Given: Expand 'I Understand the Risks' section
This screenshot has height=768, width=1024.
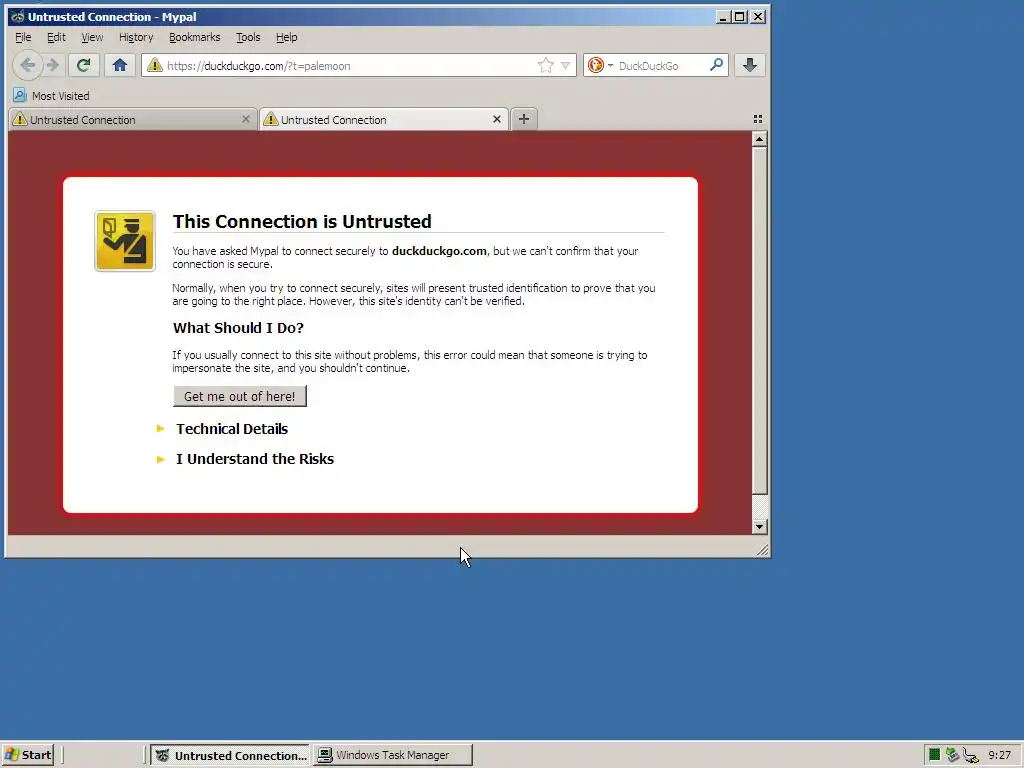Looking at the screenshot, I should [255, 459].
